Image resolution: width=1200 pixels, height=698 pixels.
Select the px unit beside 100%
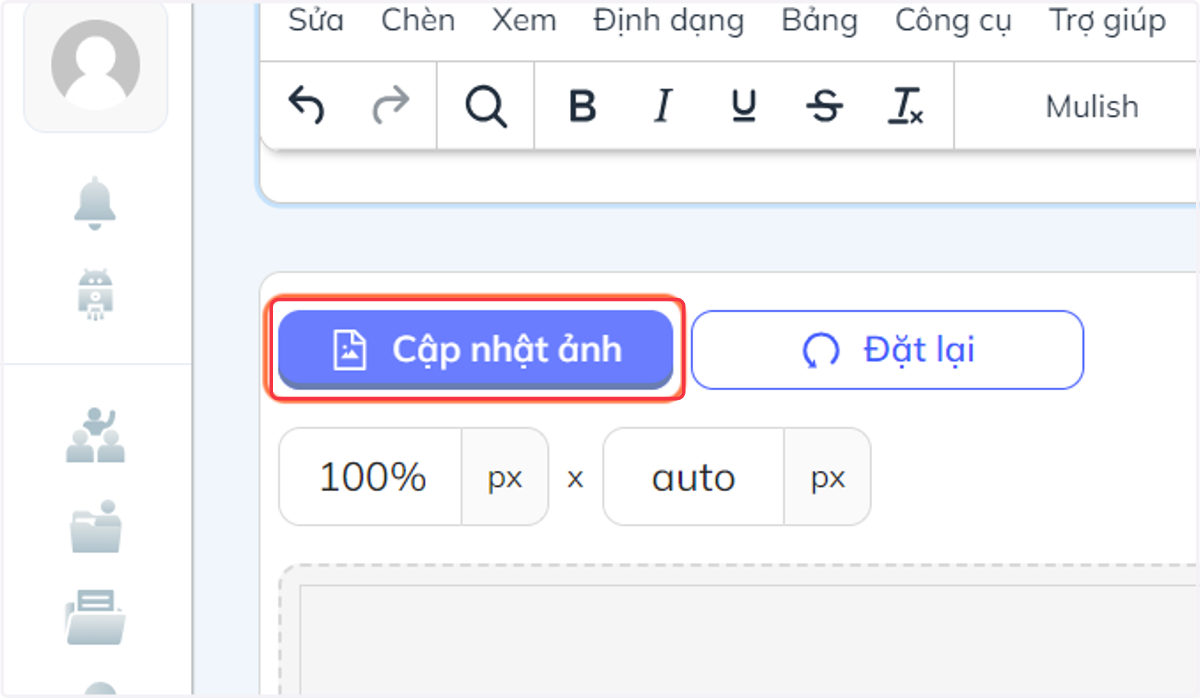[505, 477]
